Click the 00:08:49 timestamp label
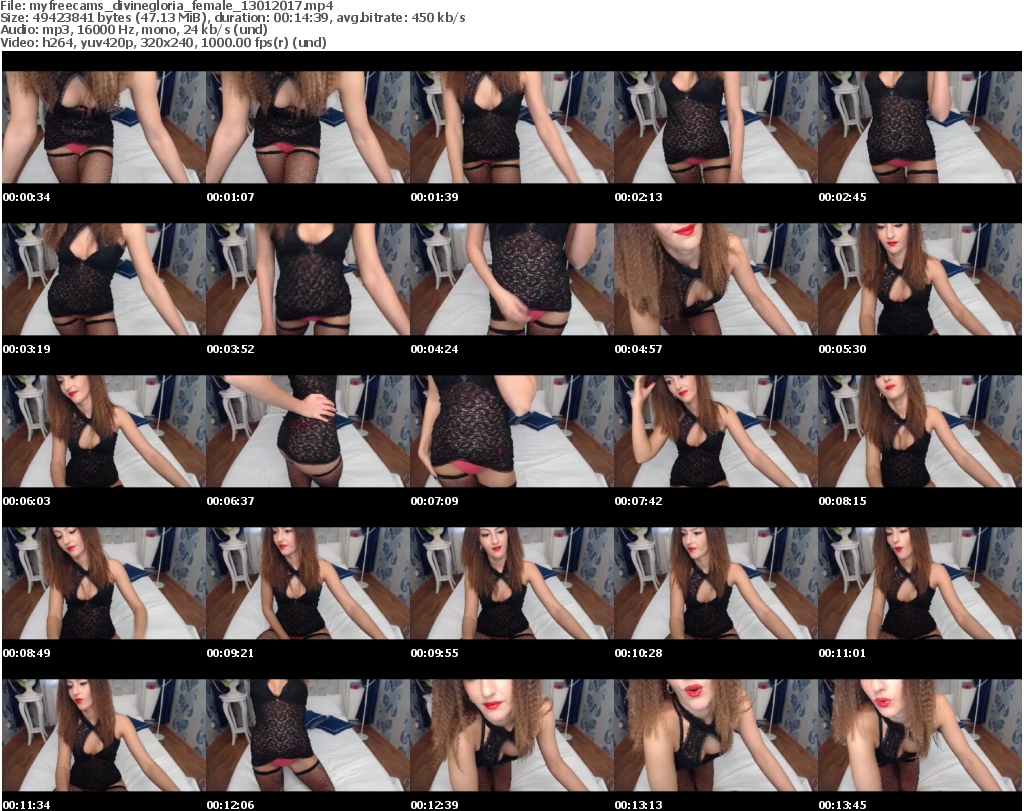1024x811 pixels. (27, 653)
